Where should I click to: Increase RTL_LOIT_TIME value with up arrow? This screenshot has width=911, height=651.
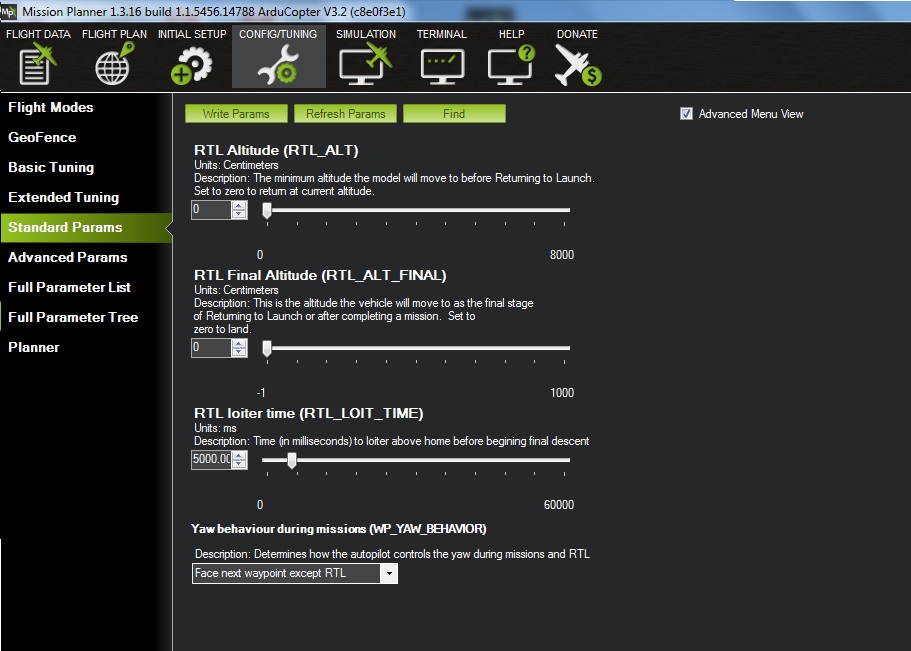[239, 456]
